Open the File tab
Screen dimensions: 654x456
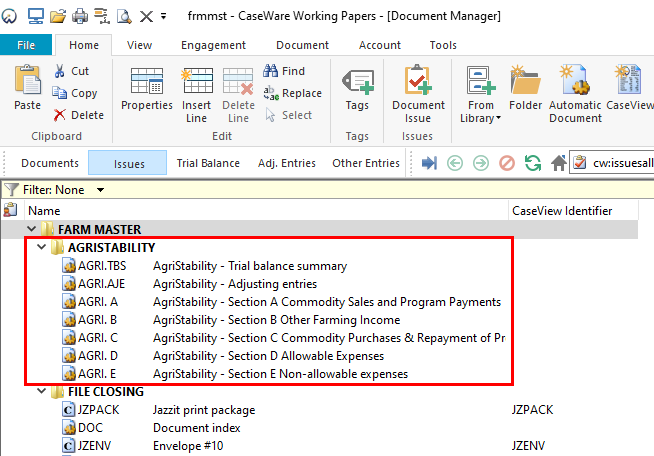click(26, 45)
